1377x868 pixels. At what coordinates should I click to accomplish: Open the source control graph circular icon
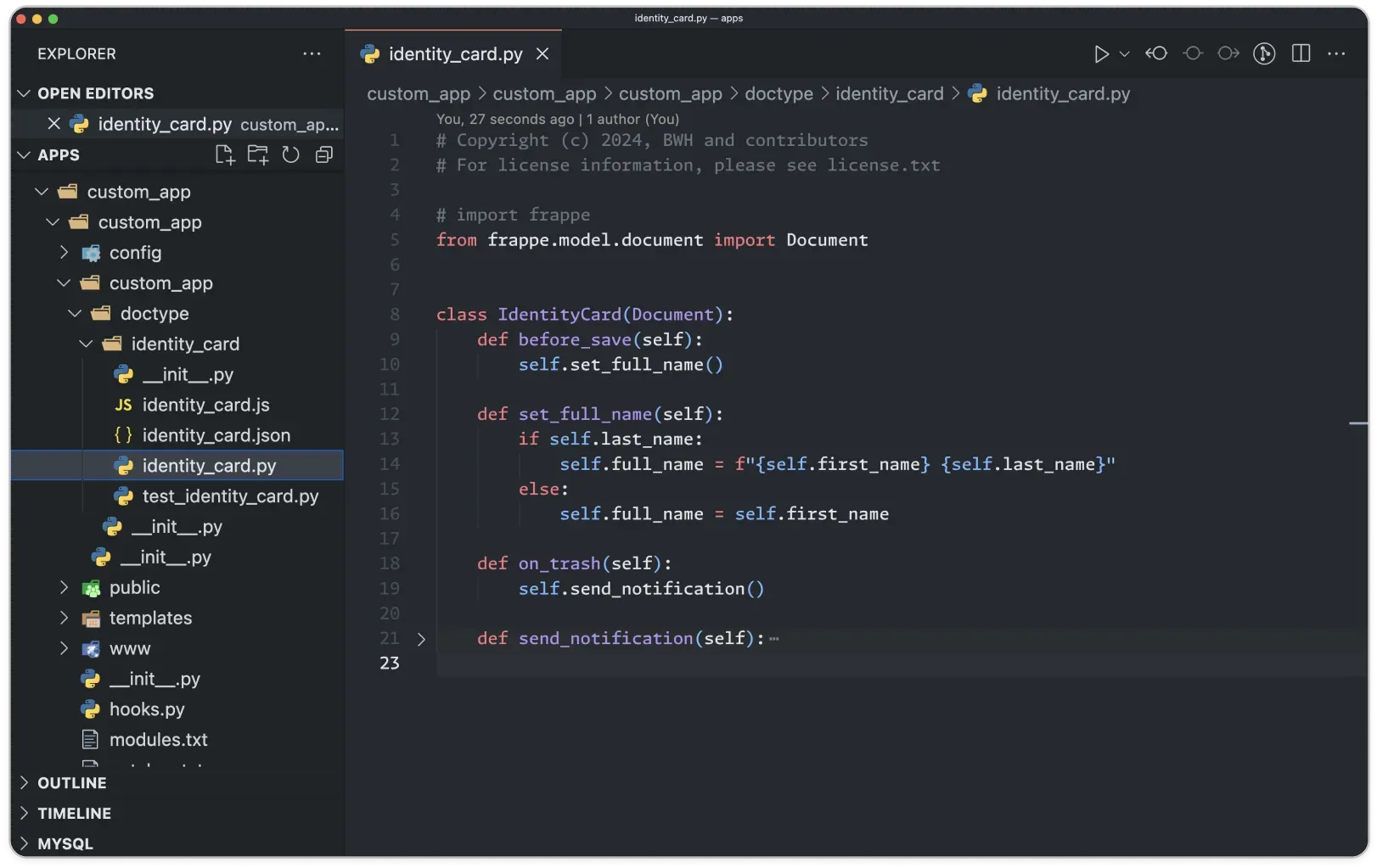pyautogui.click(x=1264, y=53)
